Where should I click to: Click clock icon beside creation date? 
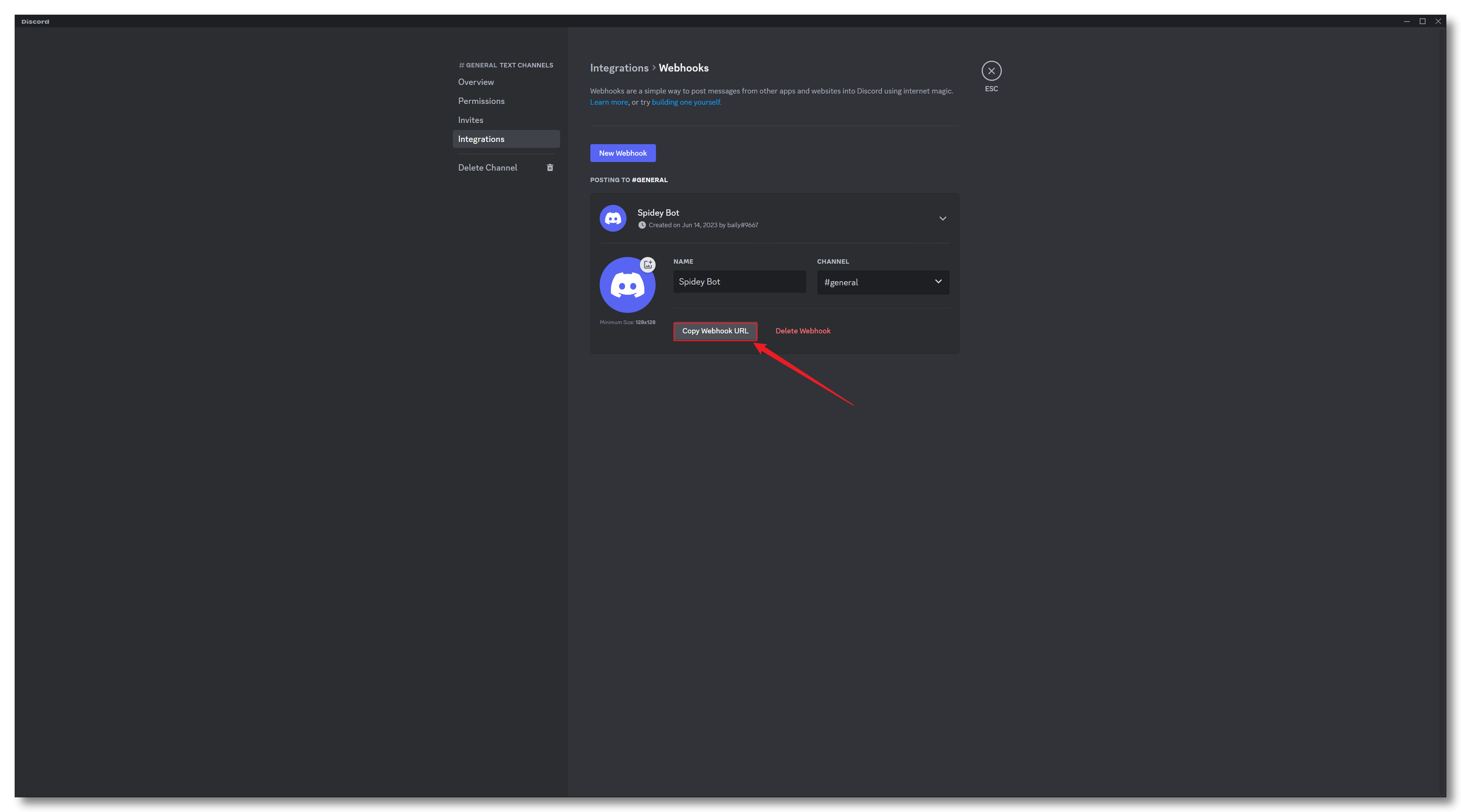[x=641, y=225]
